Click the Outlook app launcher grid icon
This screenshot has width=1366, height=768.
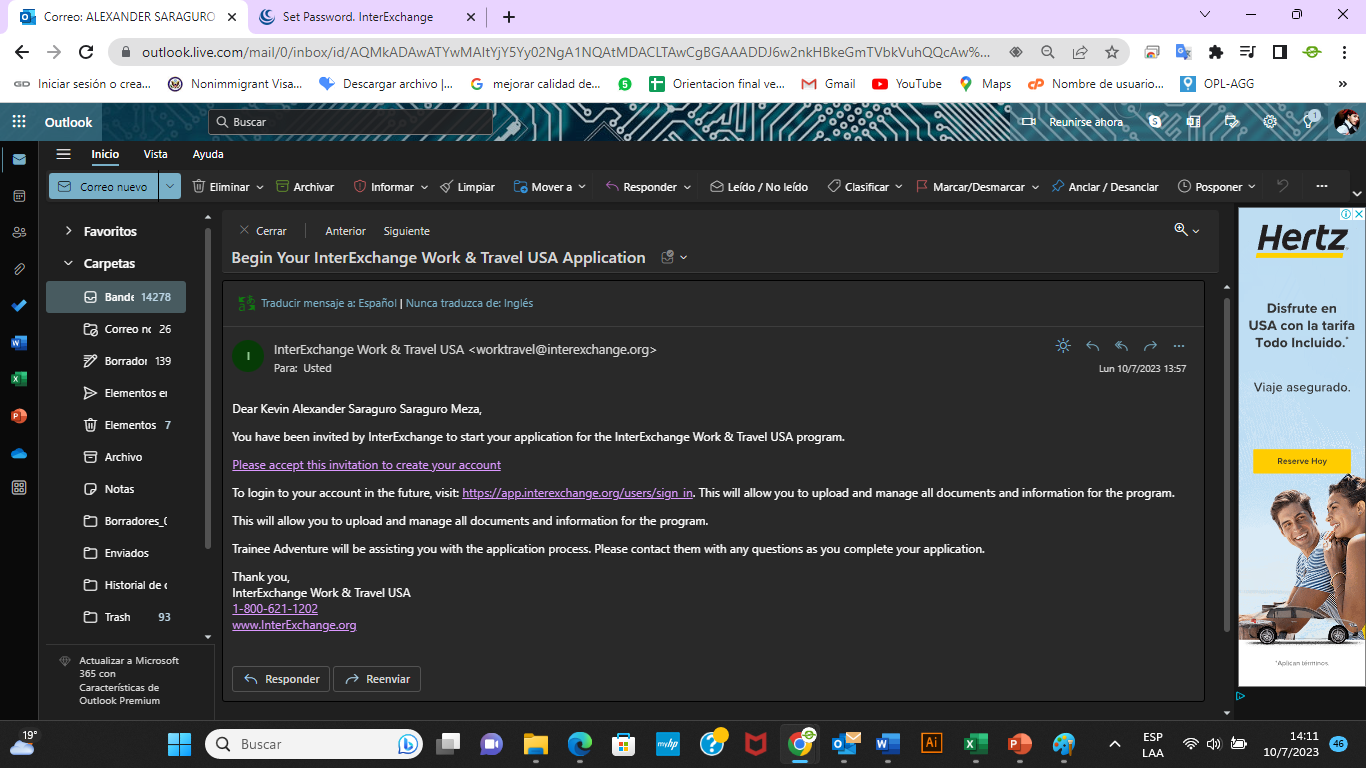click(19, 122)
